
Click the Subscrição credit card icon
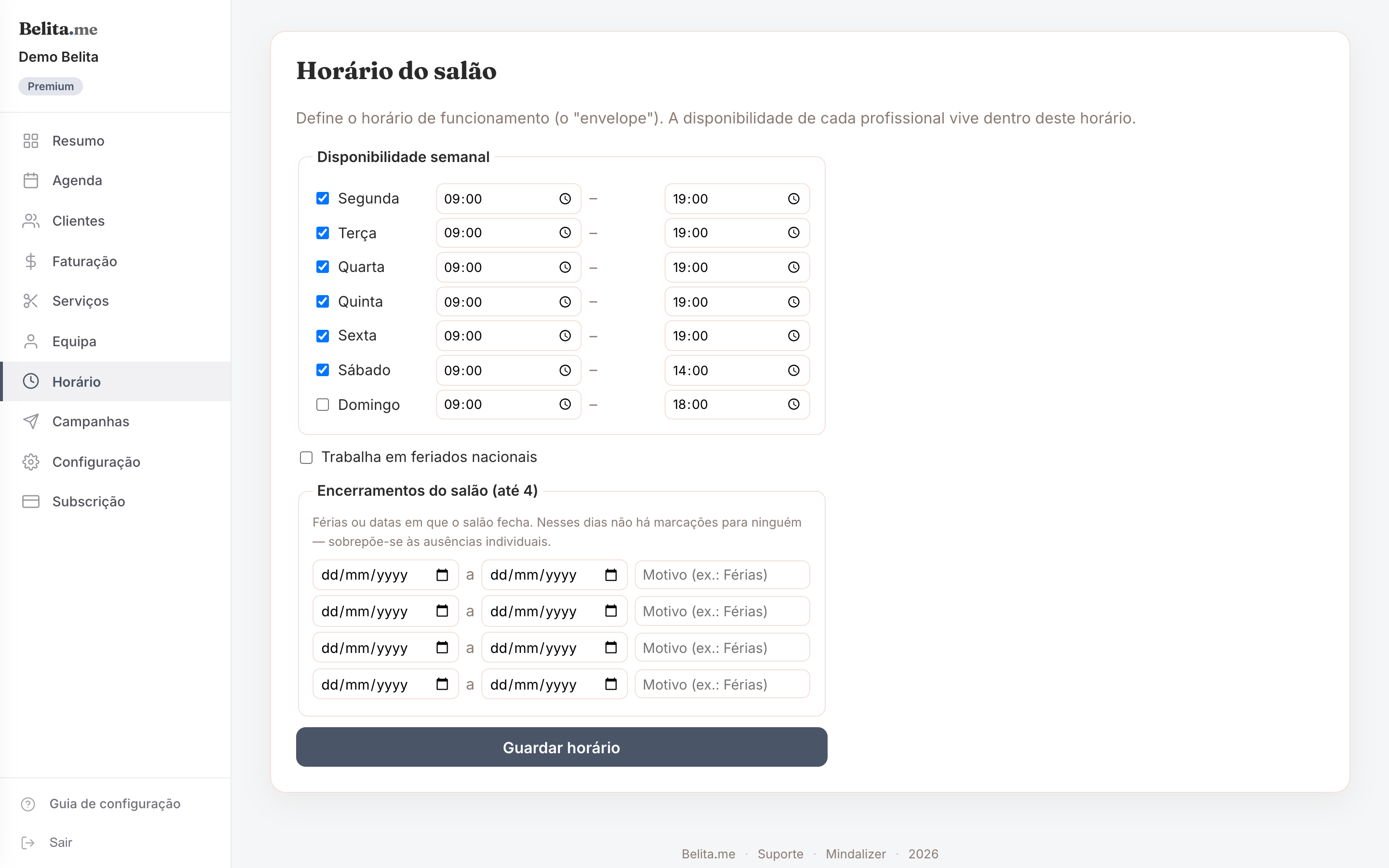click(30, 501)
